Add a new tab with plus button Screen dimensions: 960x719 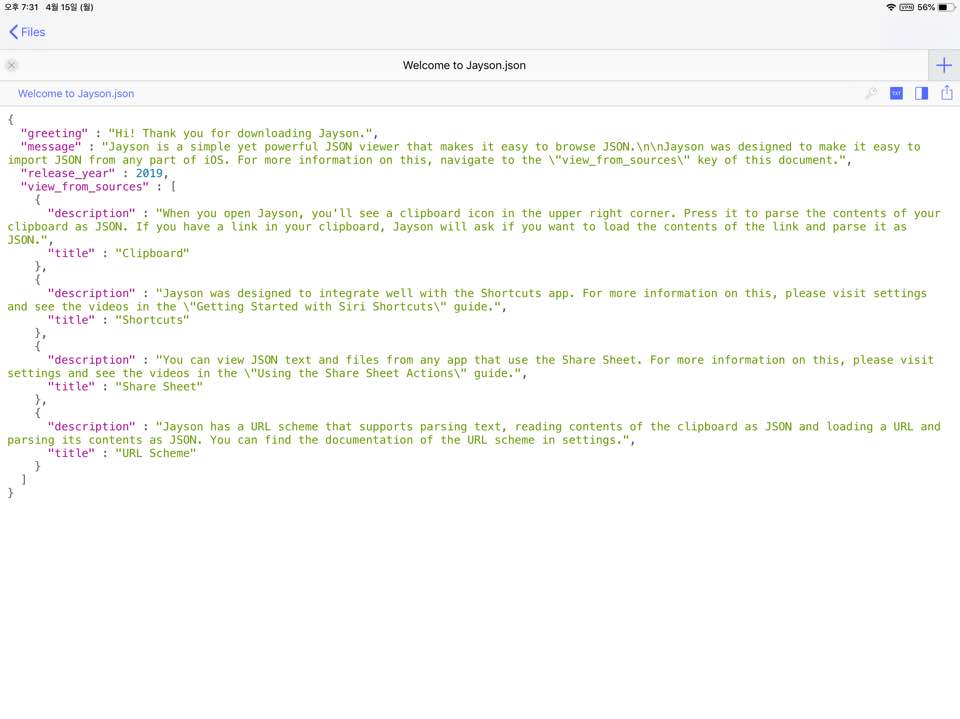[944, 65]
